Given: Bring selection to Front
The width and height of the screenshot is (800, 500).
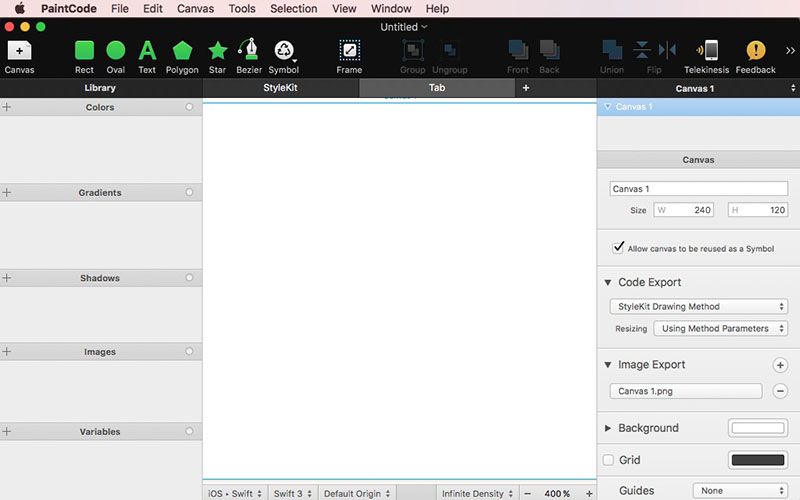Looking at the screenshot, I should tap(518, 57).
